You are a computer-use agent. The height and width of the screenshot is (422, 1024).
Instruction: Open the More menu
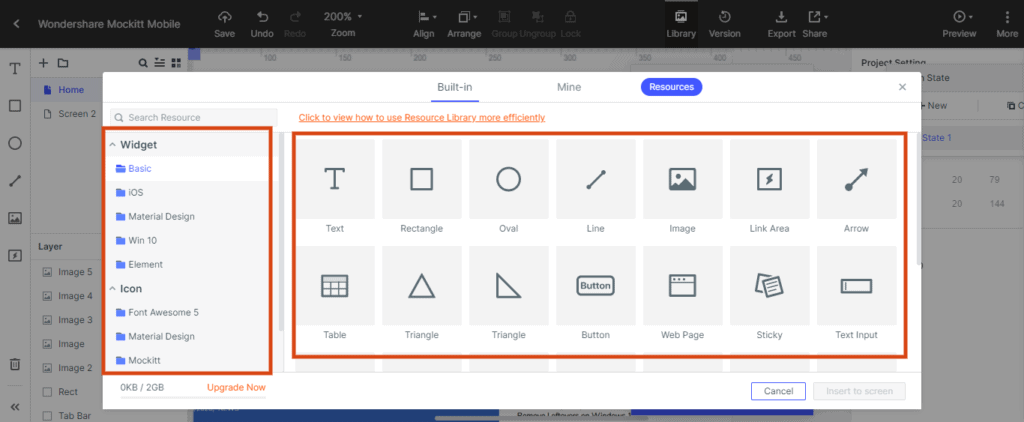click(x=1006, y=24)
